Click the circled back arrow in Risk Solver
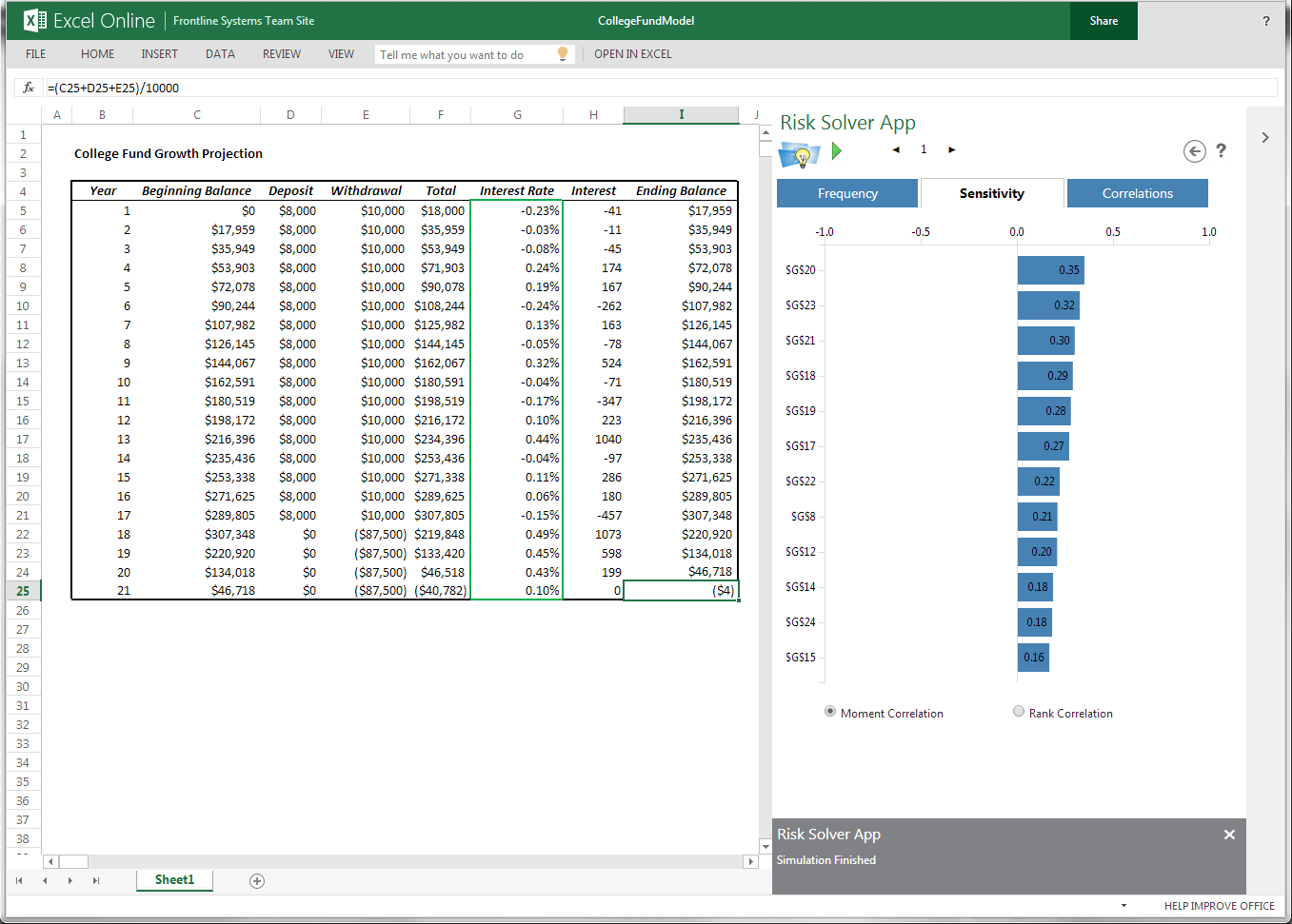The width and height of the screenshot is (1292, 924). point(1194,151)
